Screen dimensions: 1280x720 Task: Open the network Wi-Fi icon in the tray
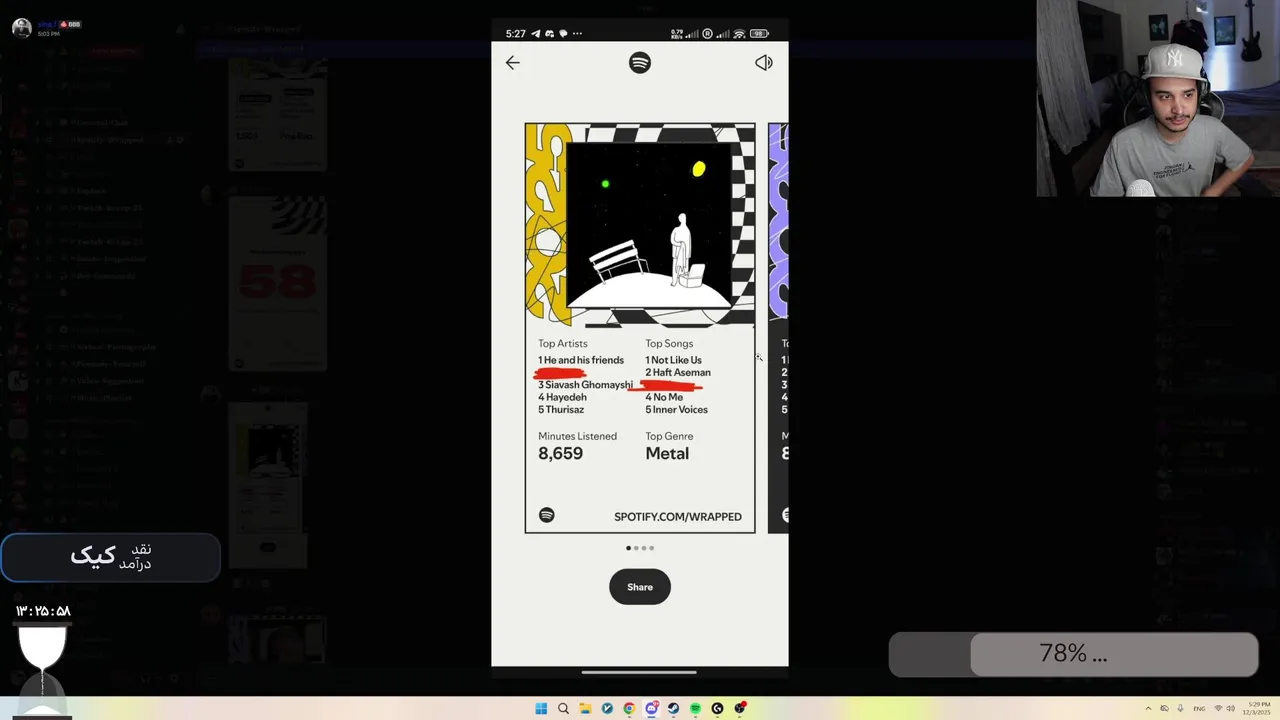click(x=1218, y=708)
